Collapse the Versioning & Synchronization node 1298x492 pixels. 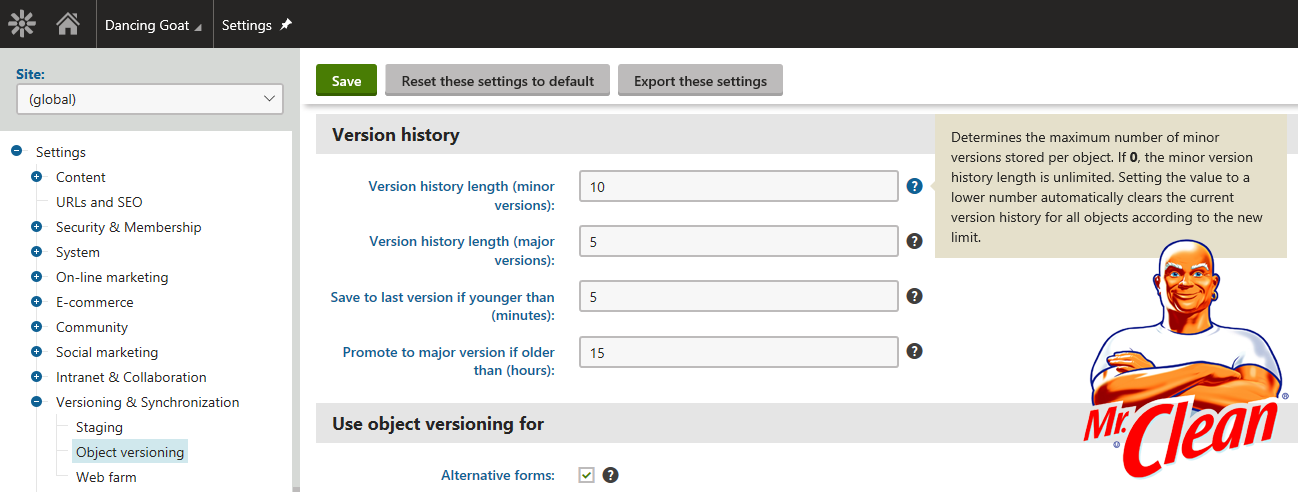[37, 402]
